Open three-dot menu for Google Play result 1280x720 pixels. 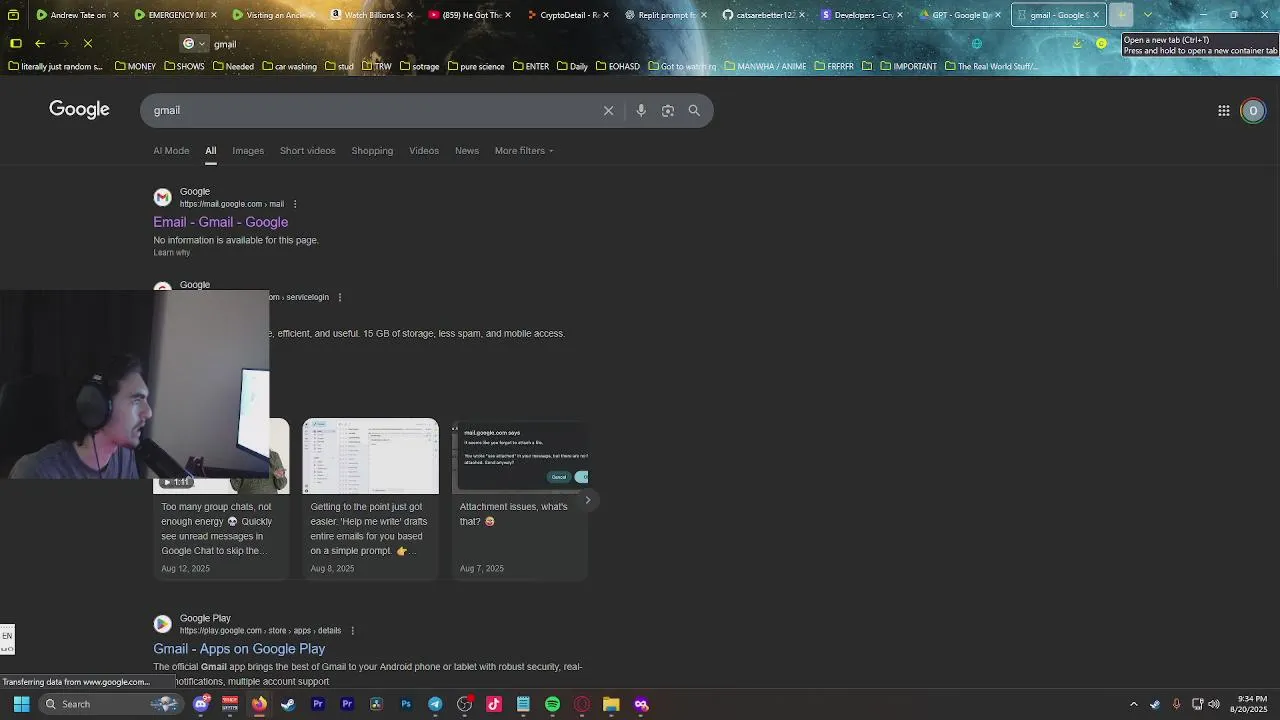pyautogui.click(x=352, y=631)
